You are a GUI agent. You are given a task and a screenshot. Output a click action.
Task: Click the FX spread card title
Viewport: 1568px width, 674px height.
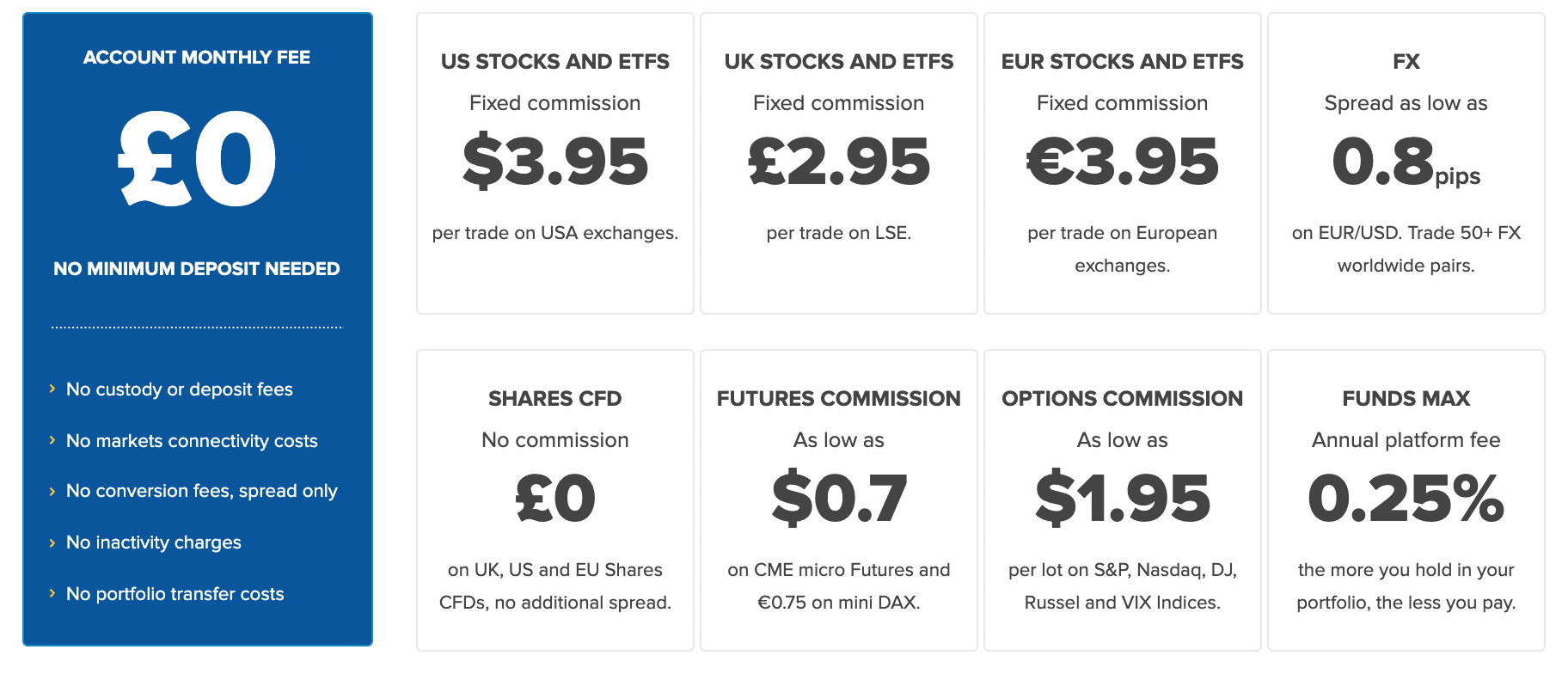pos(1406,62)
